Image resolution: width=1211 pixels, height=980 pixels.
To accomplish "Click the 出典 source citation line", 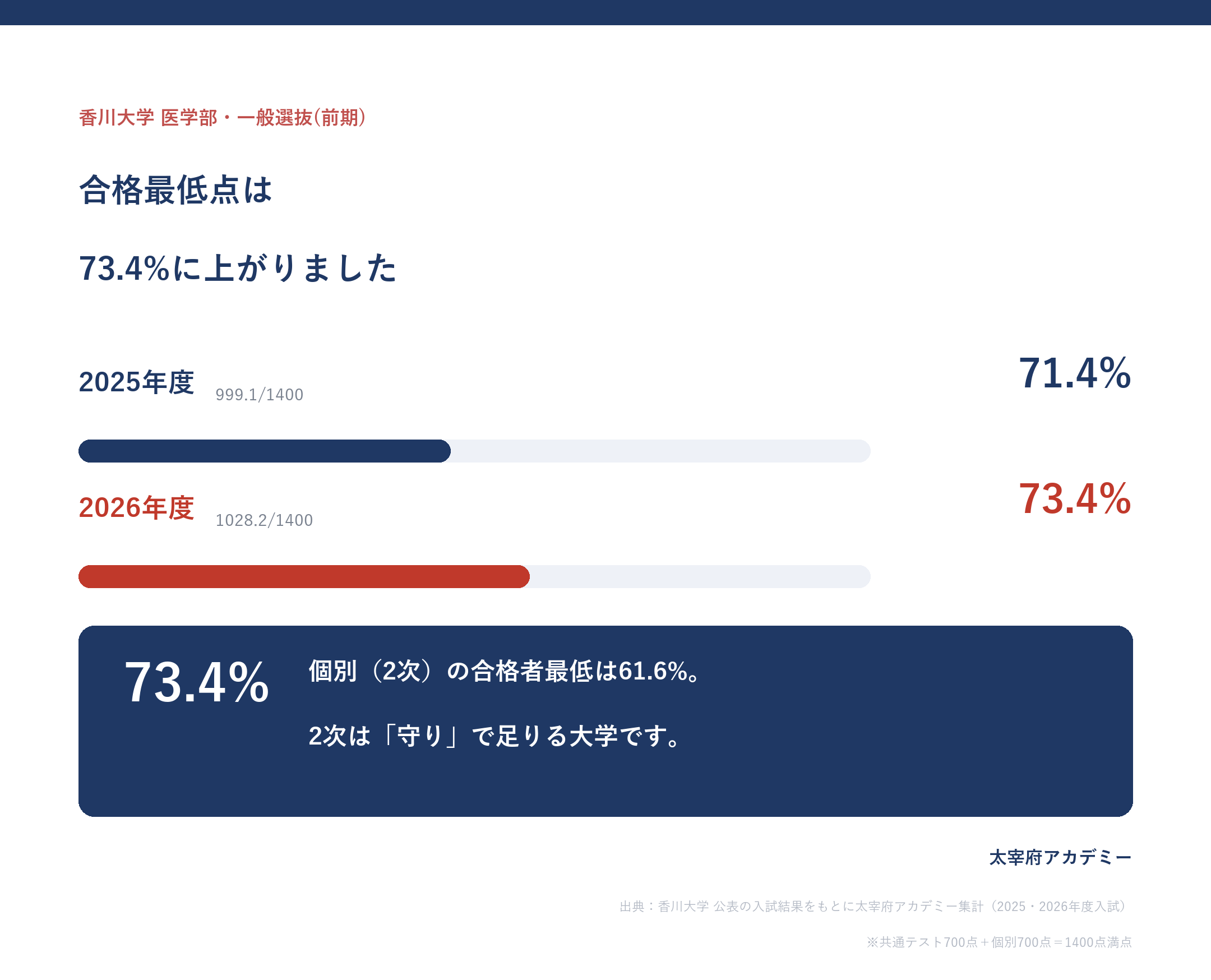I will point(876,906).
